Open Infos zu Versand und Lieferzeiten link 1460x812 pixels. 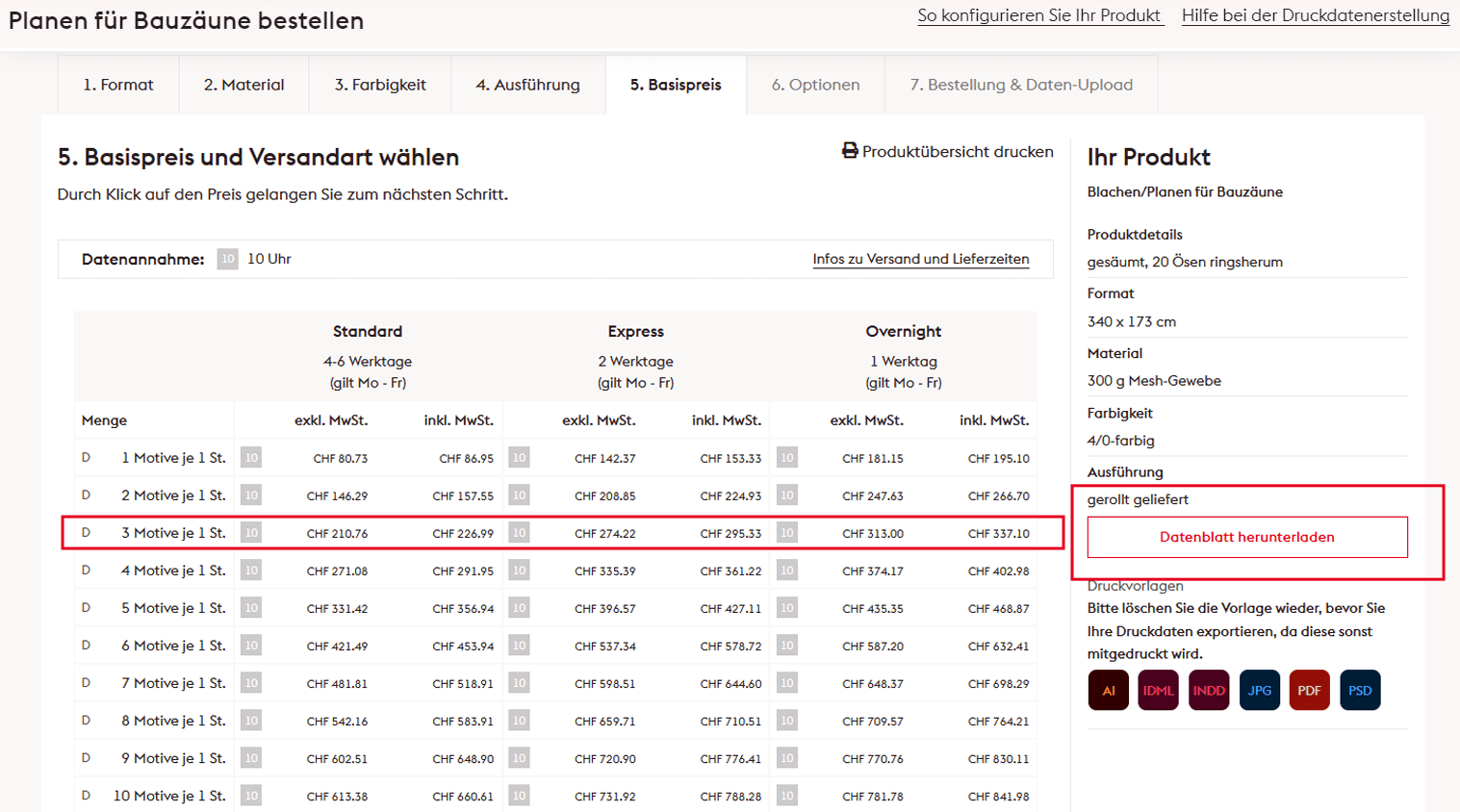tap(920, 259)
